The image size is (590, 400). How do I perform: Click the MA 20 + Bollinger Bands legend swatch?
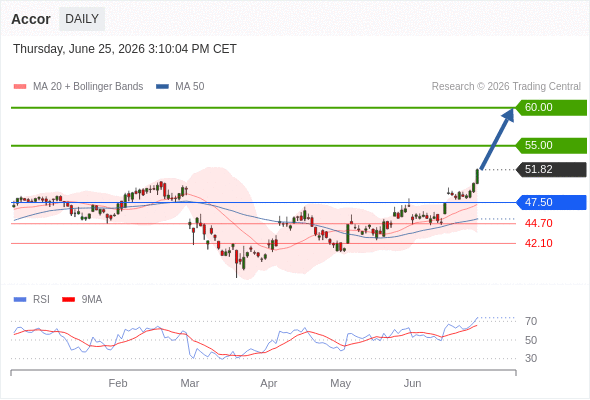20,87
